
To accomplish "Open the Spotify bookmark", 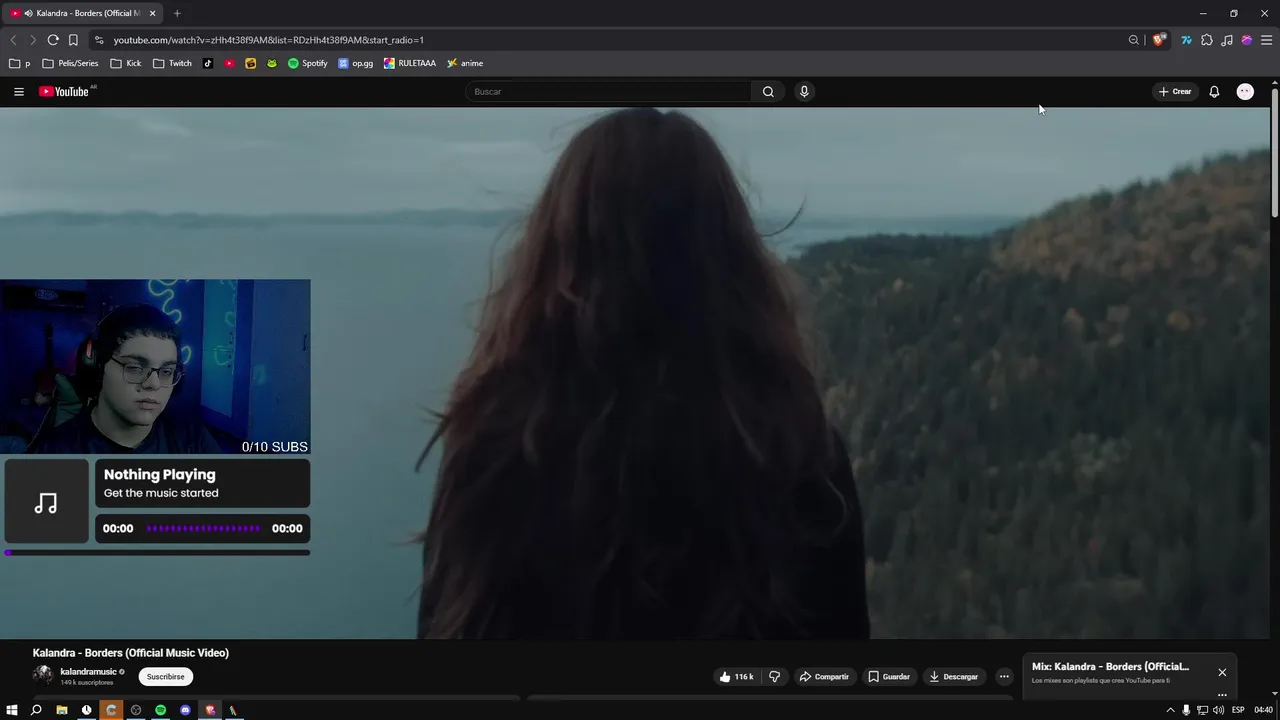I will click(307, 63).
